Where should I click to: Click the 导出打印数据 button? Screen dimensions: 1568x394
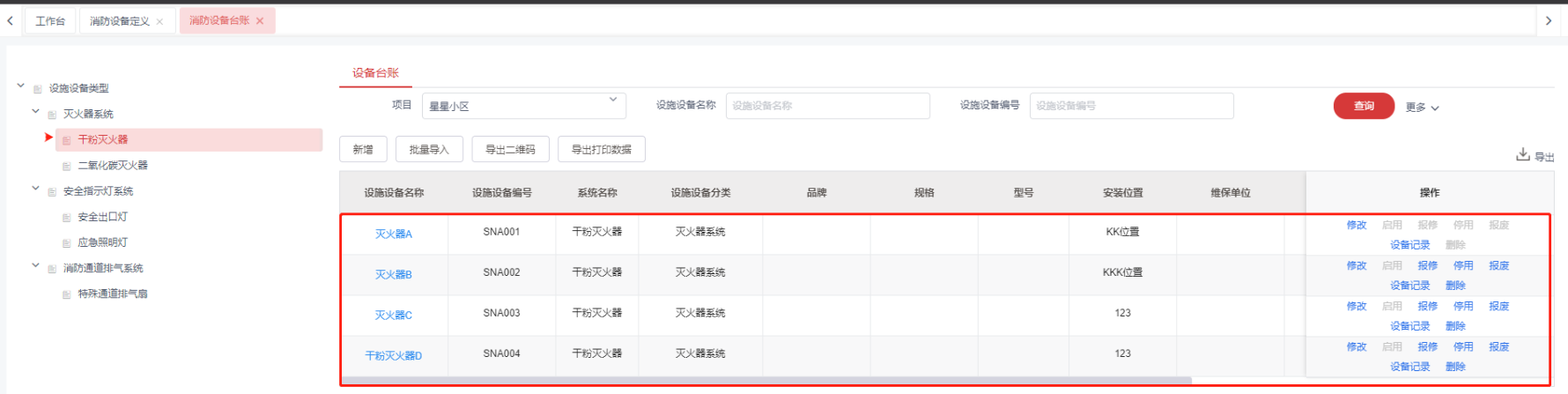click(602, 149)
